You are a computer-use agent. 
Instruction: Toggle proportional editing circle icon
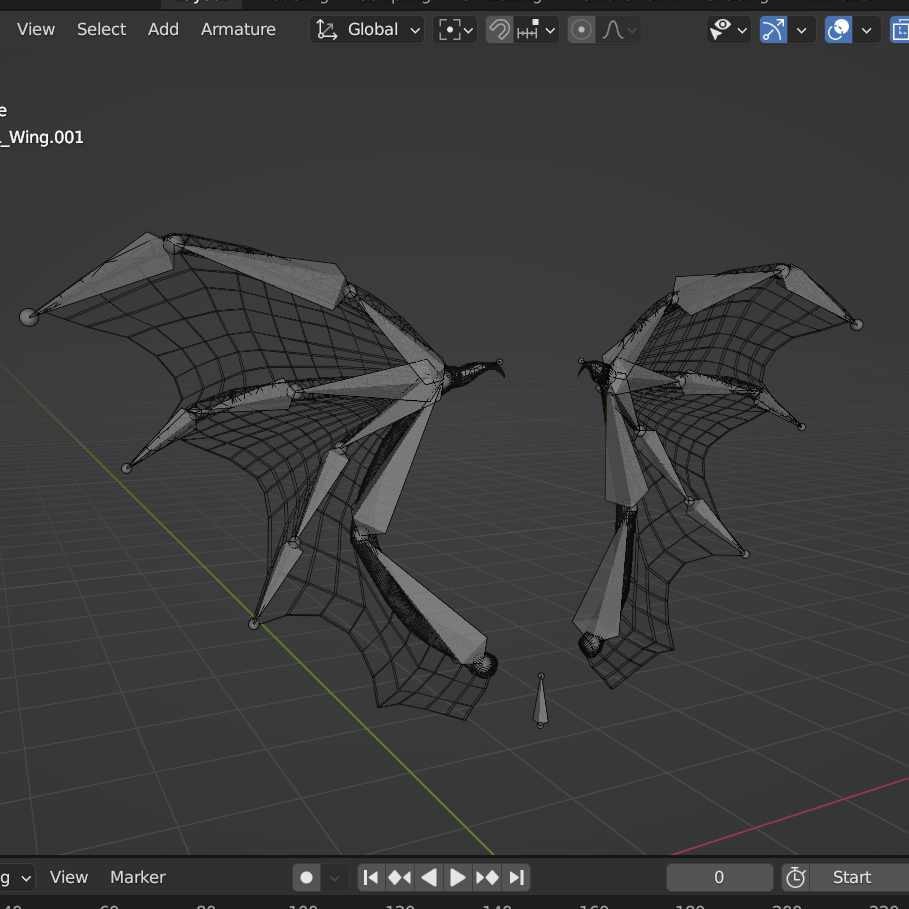[x=581, y=30]
